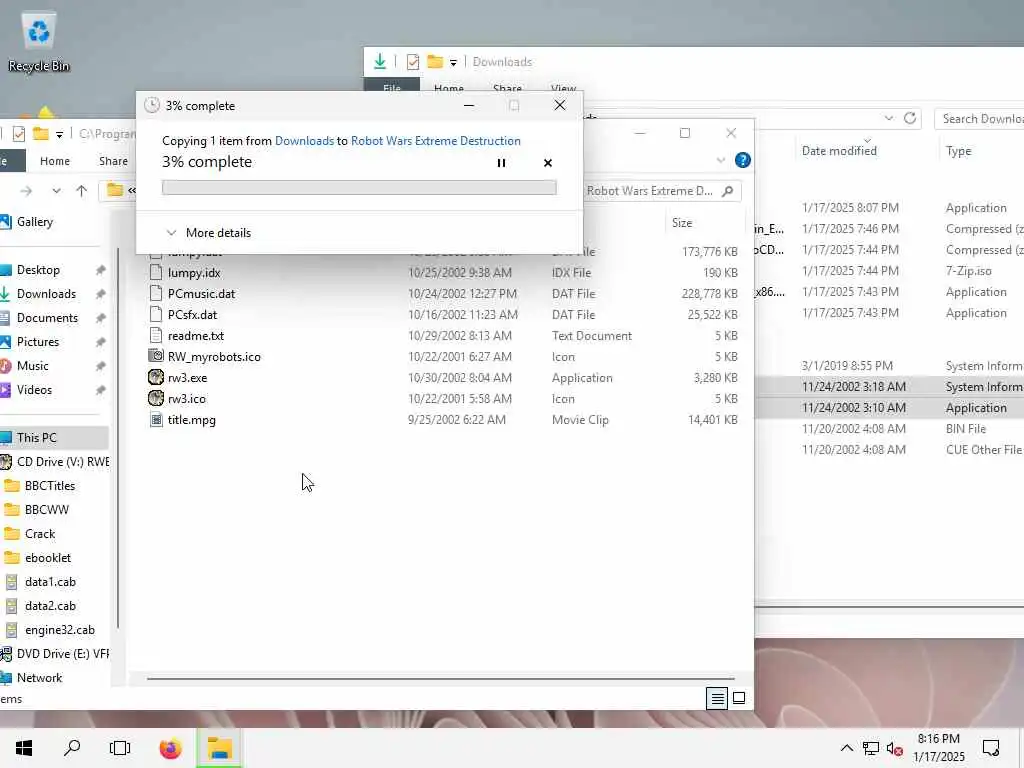Select the lumpy.idx file icon

coord(155,272)
